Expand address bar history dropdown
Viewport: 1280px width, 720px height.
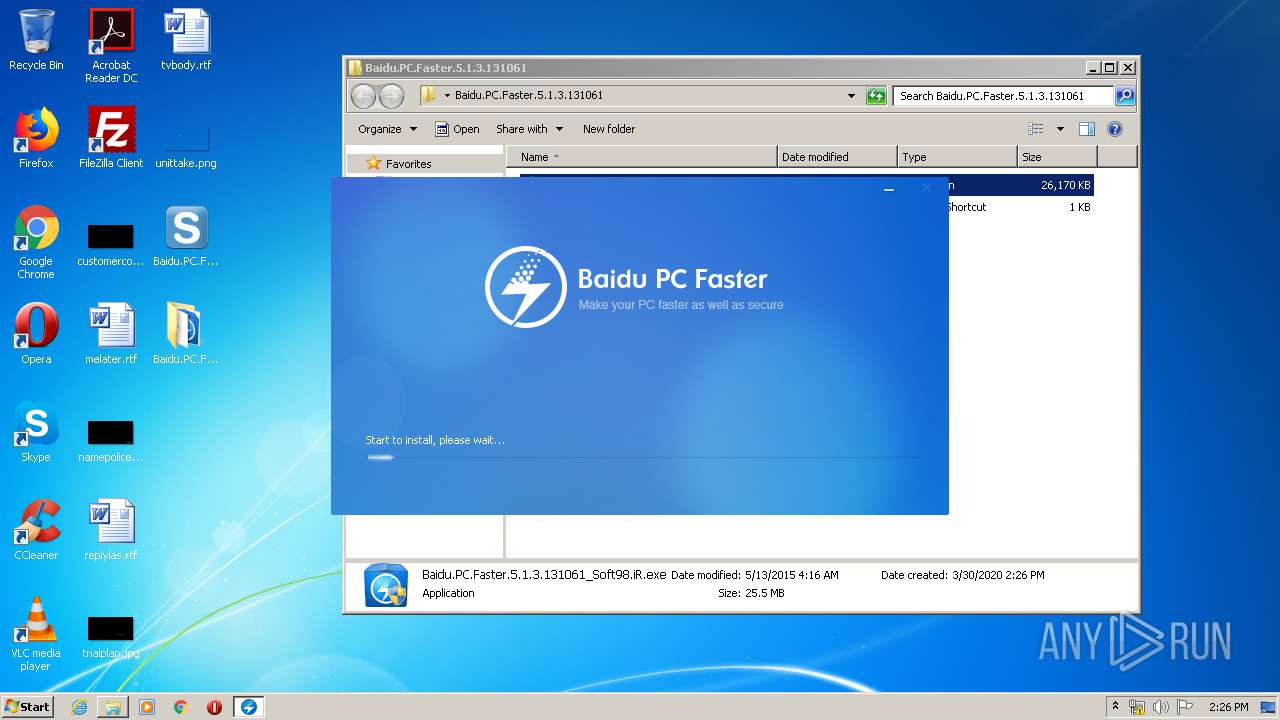coord(851,96)
